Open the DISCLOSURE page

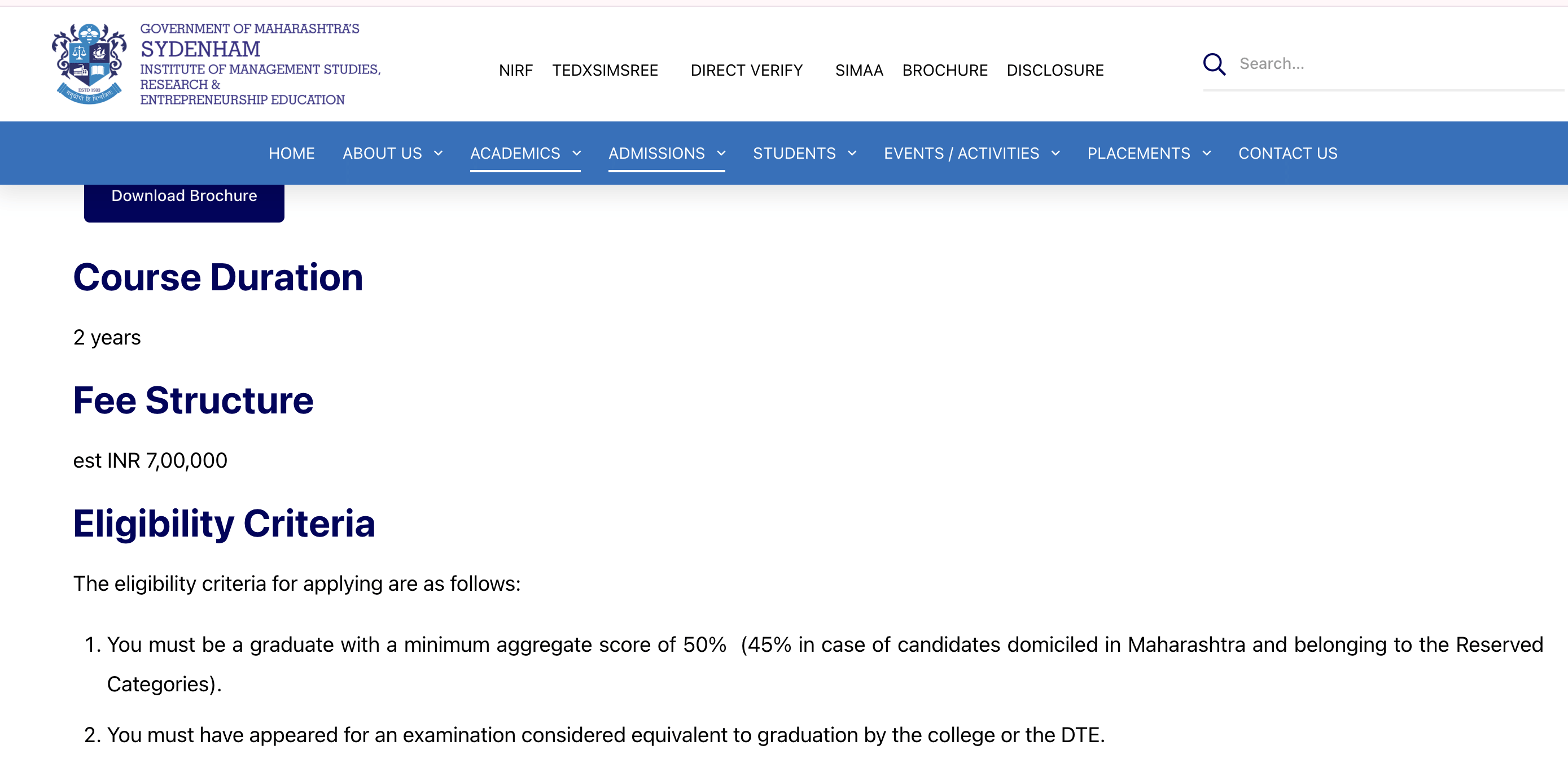point(1055,69)
